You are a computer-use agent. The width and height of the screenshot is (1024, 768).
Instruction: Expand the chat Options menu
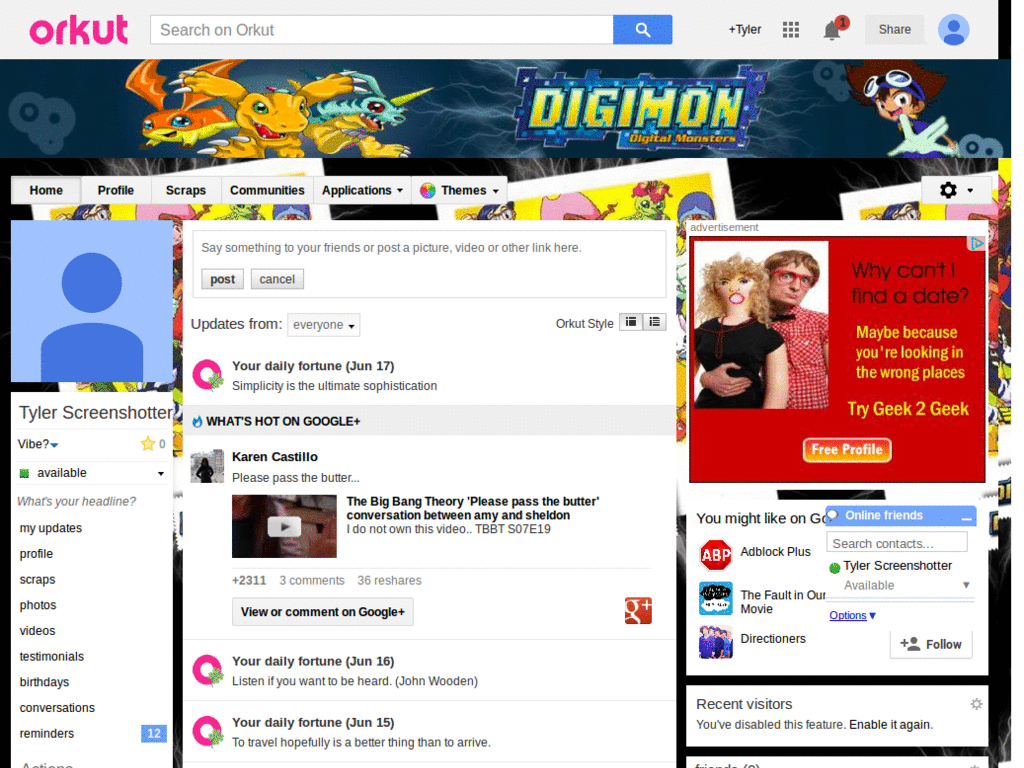tap(852, 615)
